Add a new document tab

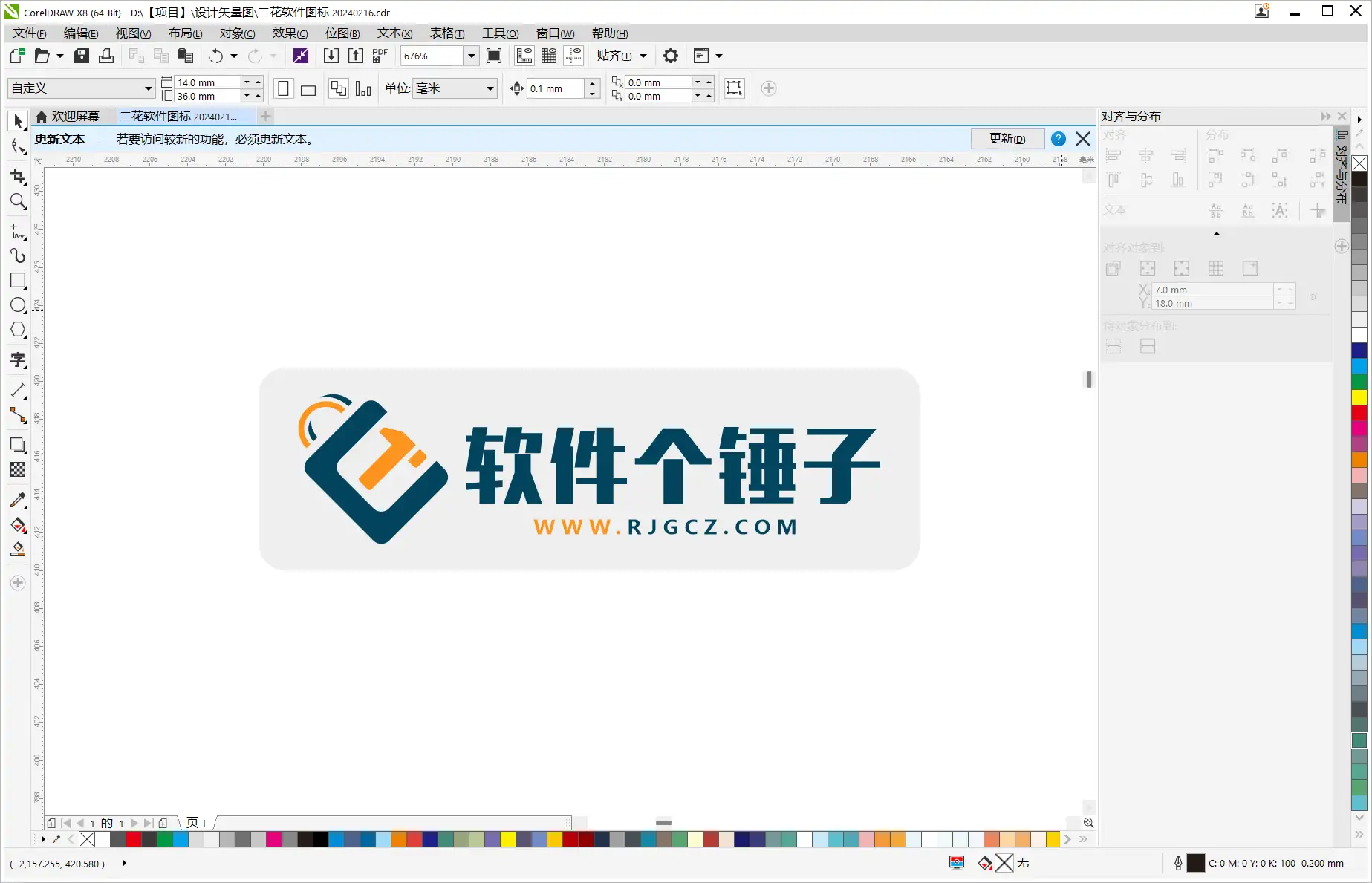(x=265, y=116)
